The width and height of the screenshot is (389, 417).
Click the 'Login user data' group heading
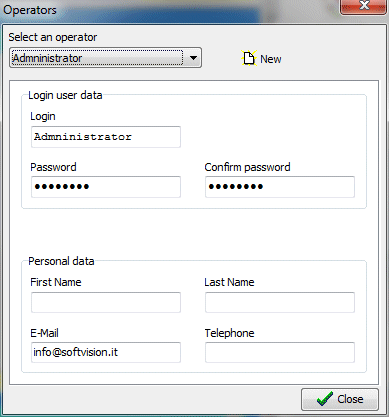tap(65, 95)
